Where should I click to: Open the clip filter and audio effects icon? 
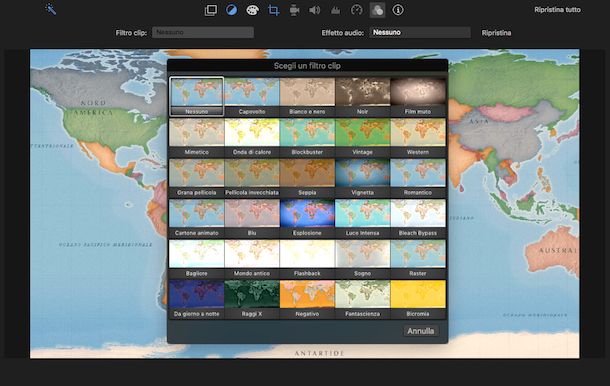click(x=377, y=10)
